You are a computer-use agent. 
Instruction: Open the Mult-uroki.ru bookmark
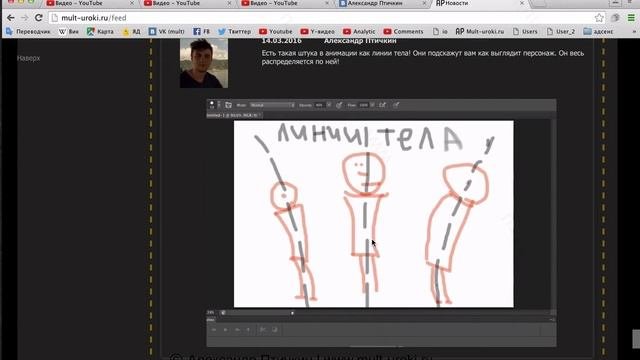[x=480, y=31]
